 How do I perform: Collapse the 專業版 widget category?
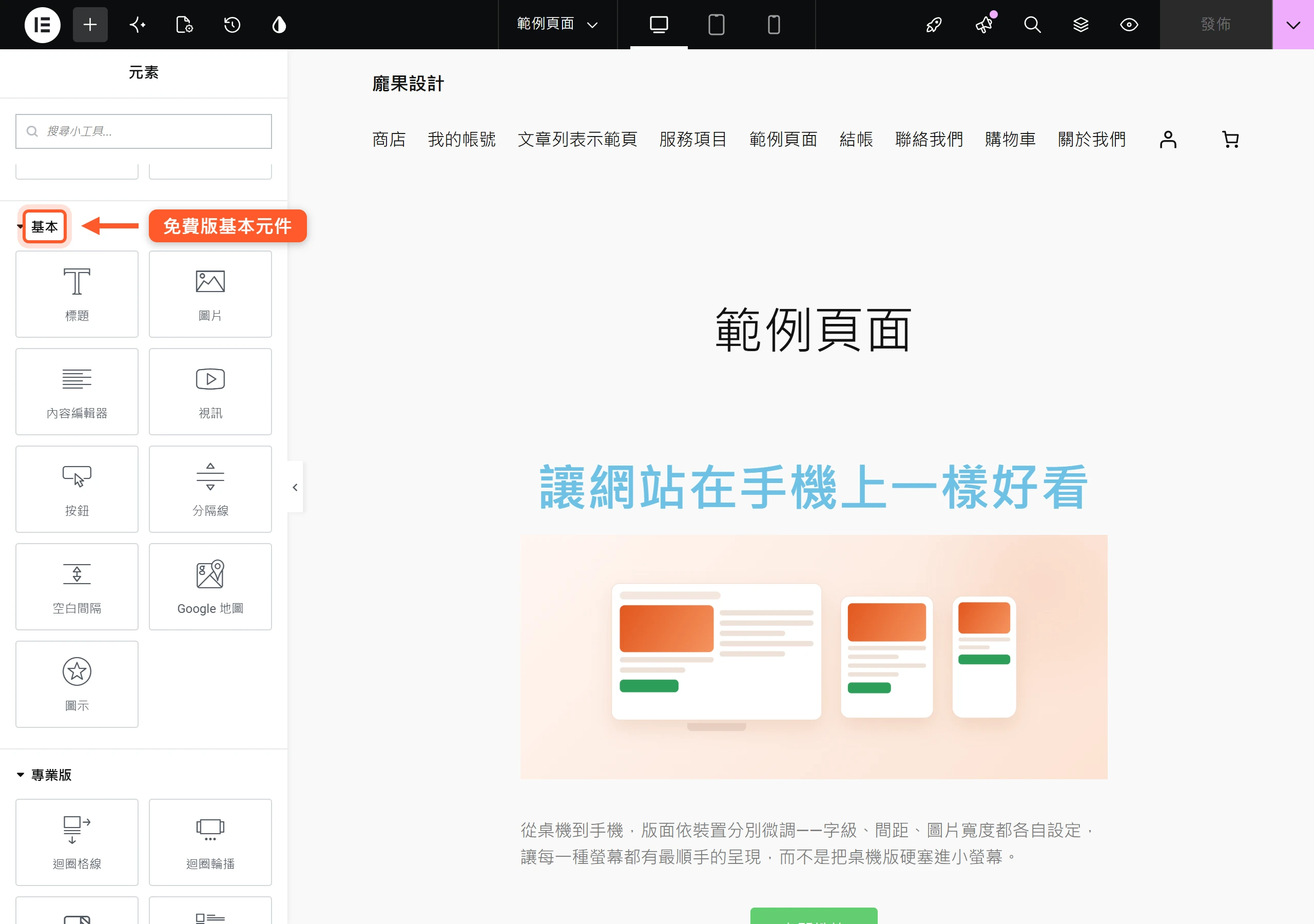tap(44, 775)
